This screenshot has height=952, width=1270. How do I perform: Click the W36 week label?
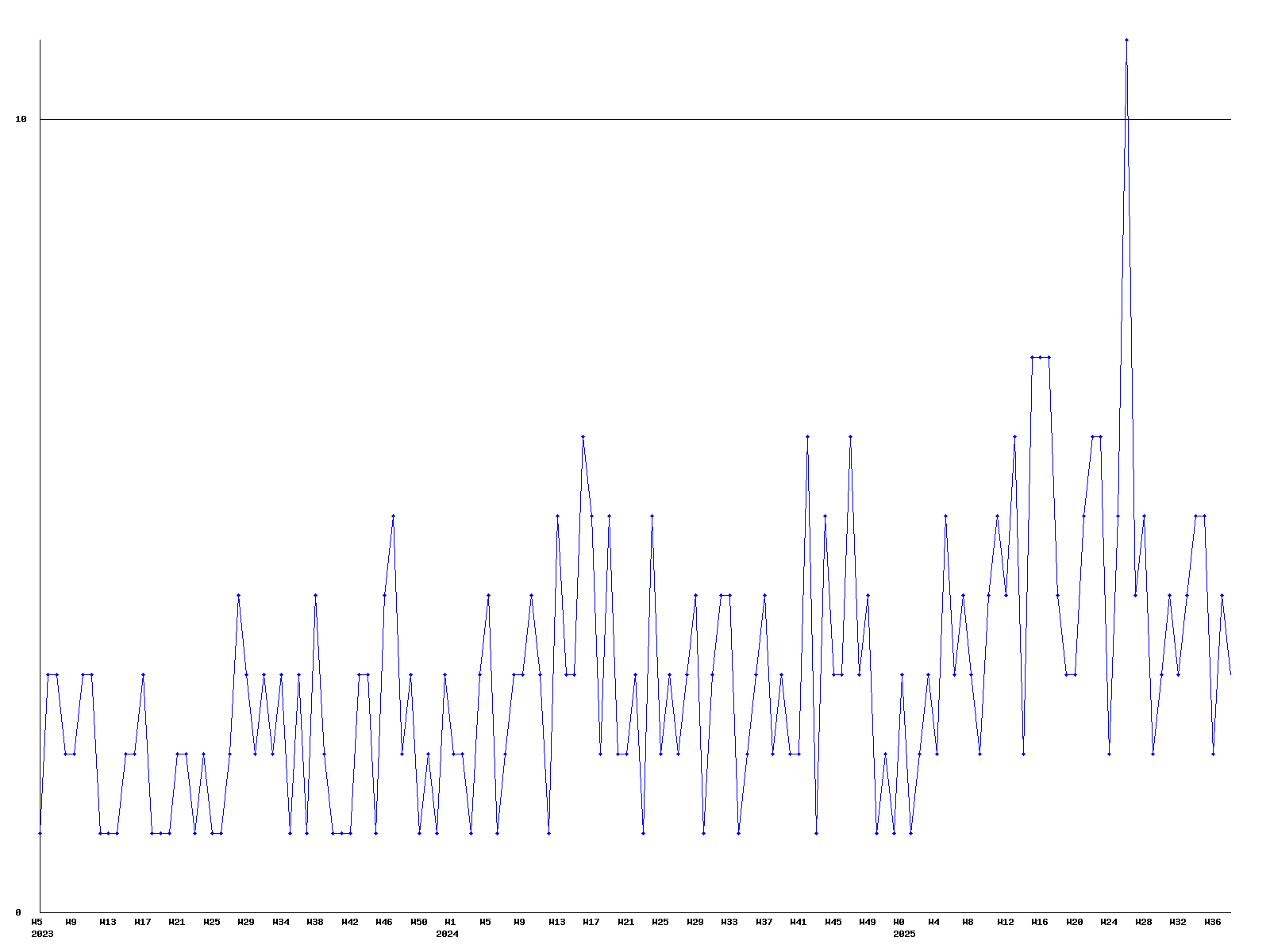pyautogui.click(x=1213, y=923)
